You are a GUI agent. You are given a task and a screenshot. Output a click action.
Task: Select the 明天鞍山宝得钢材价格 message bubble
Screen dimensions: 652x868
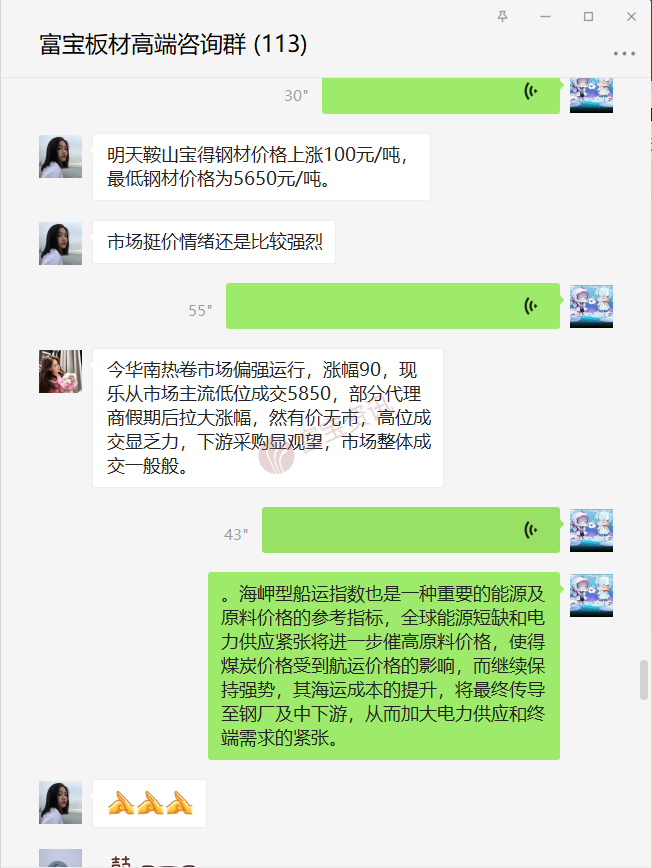pos(261,167)
